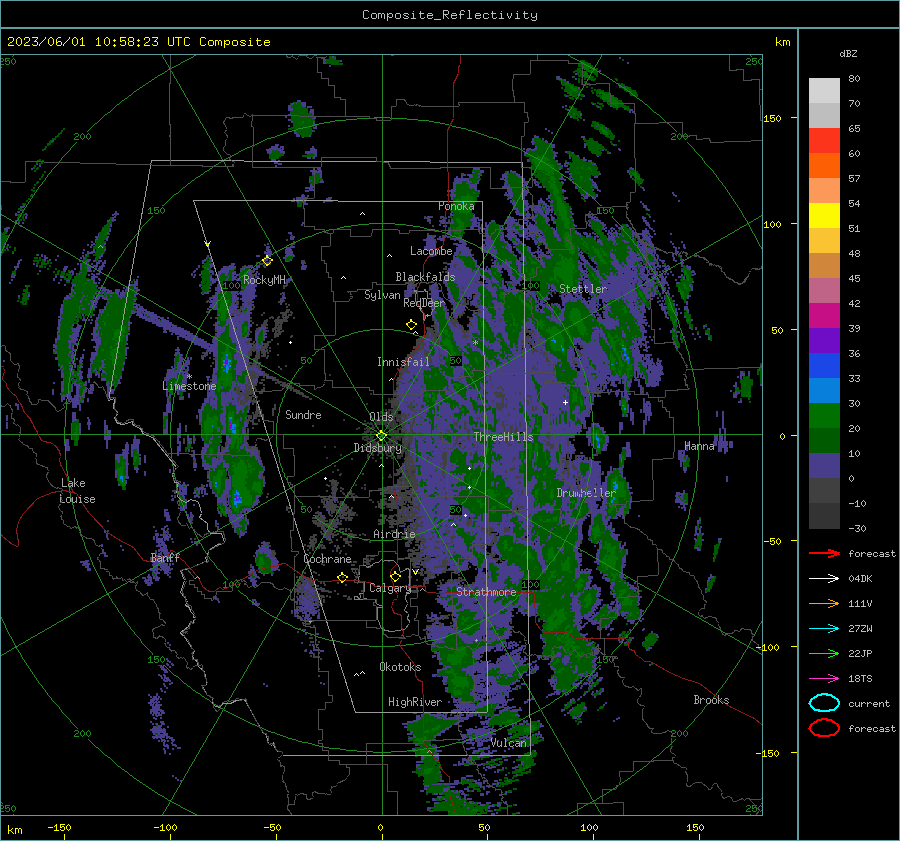Click the Lake Louise label

[x=77, y=491]
